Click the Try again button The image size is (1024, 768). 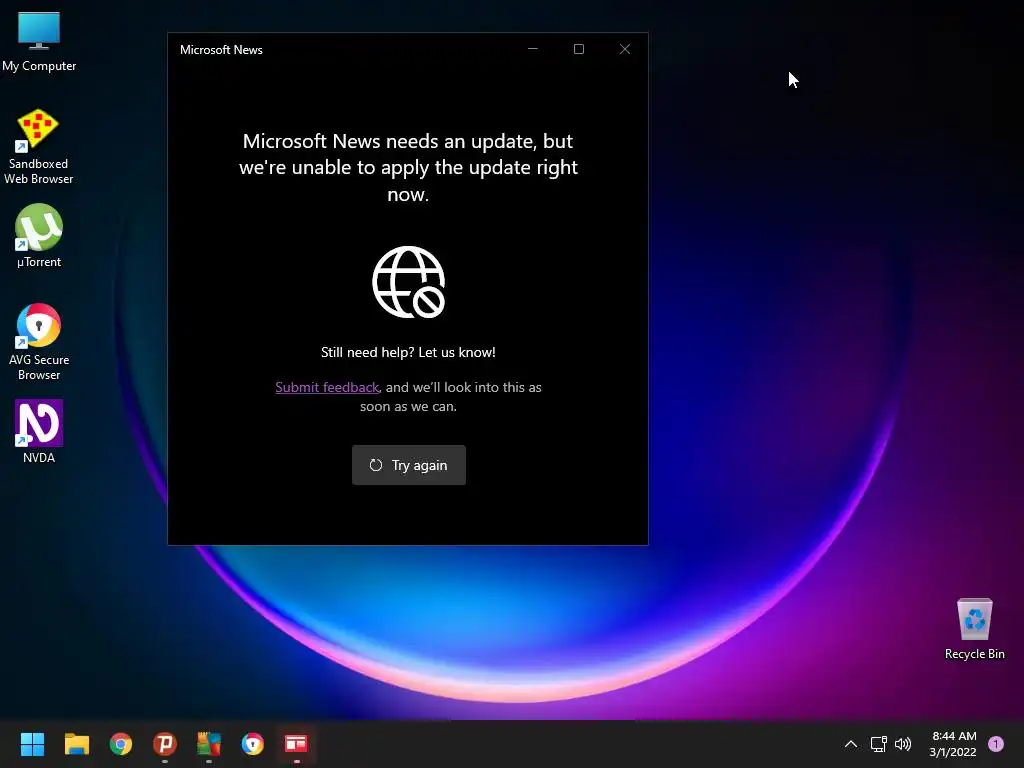[x=409, y=465]
